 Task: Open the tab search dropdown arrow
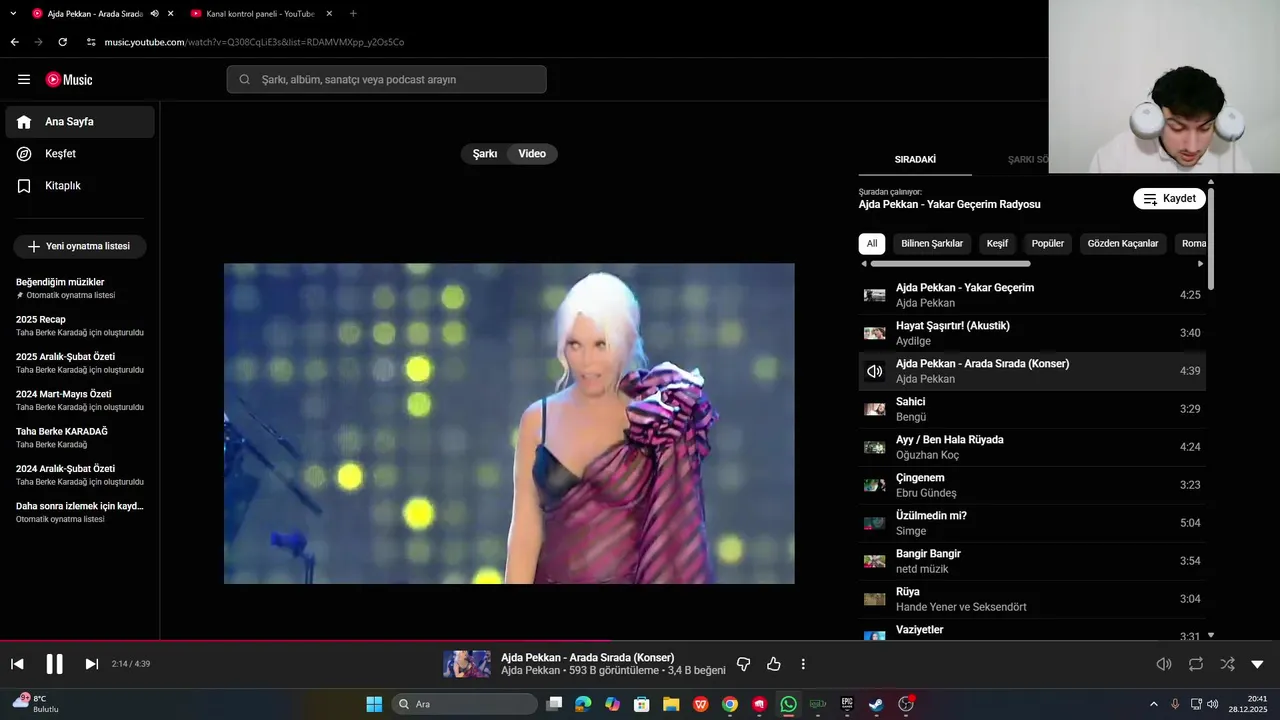pos(13,14)
